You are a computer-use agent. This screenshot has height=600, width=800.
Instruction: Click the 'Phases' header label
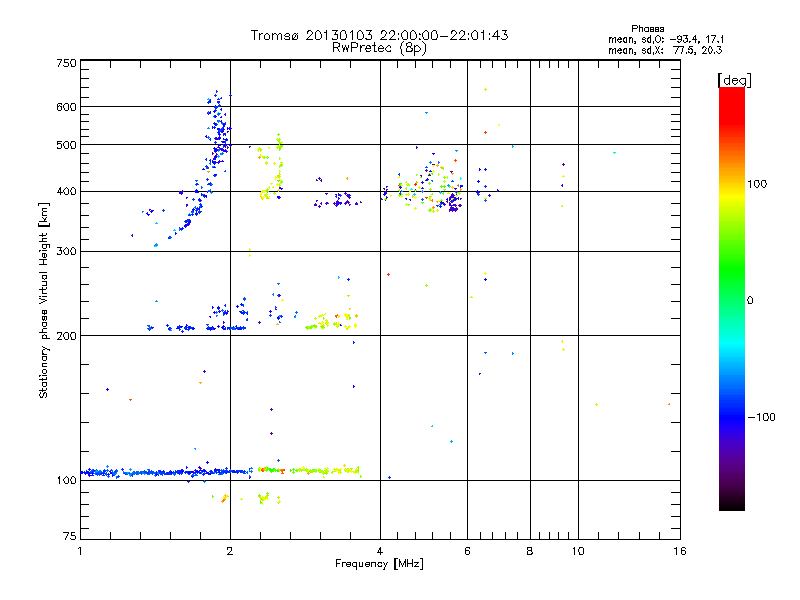click(x=647, y=29)
